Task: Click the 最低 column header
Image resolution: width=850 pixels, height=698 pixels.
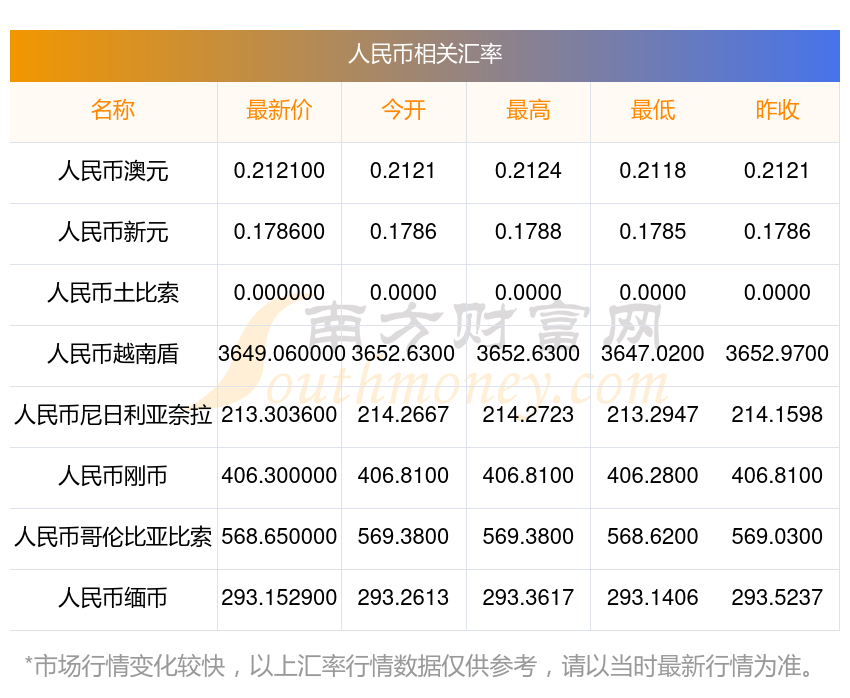Action: tap(653, 110)
